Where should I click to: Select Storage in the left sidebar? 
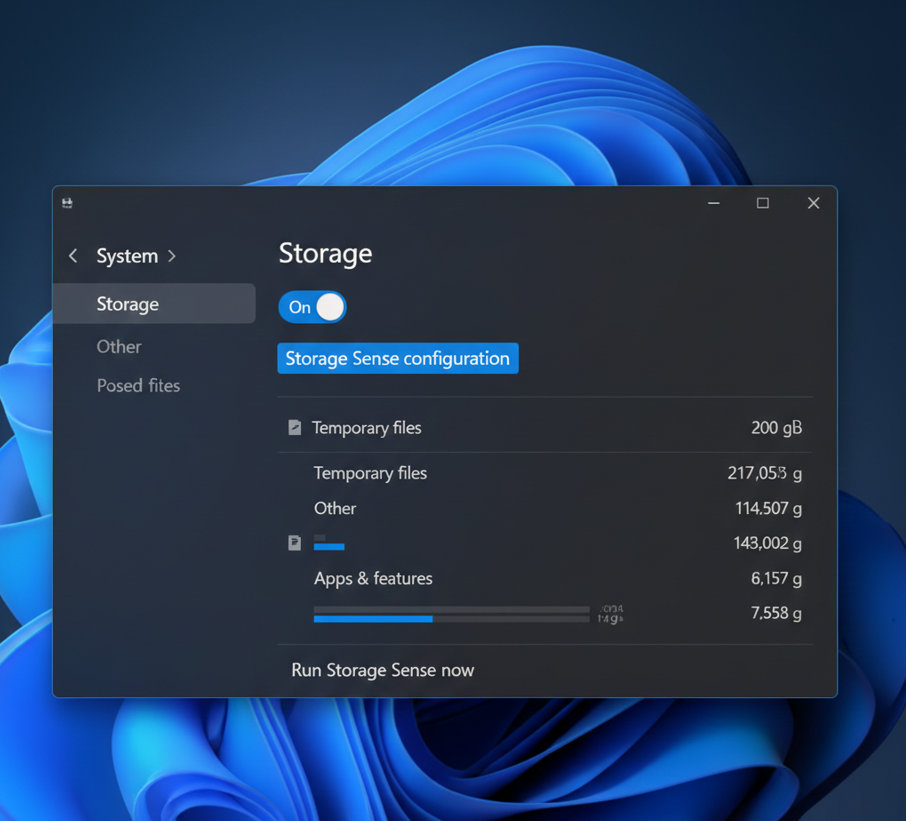coord(154,304)
